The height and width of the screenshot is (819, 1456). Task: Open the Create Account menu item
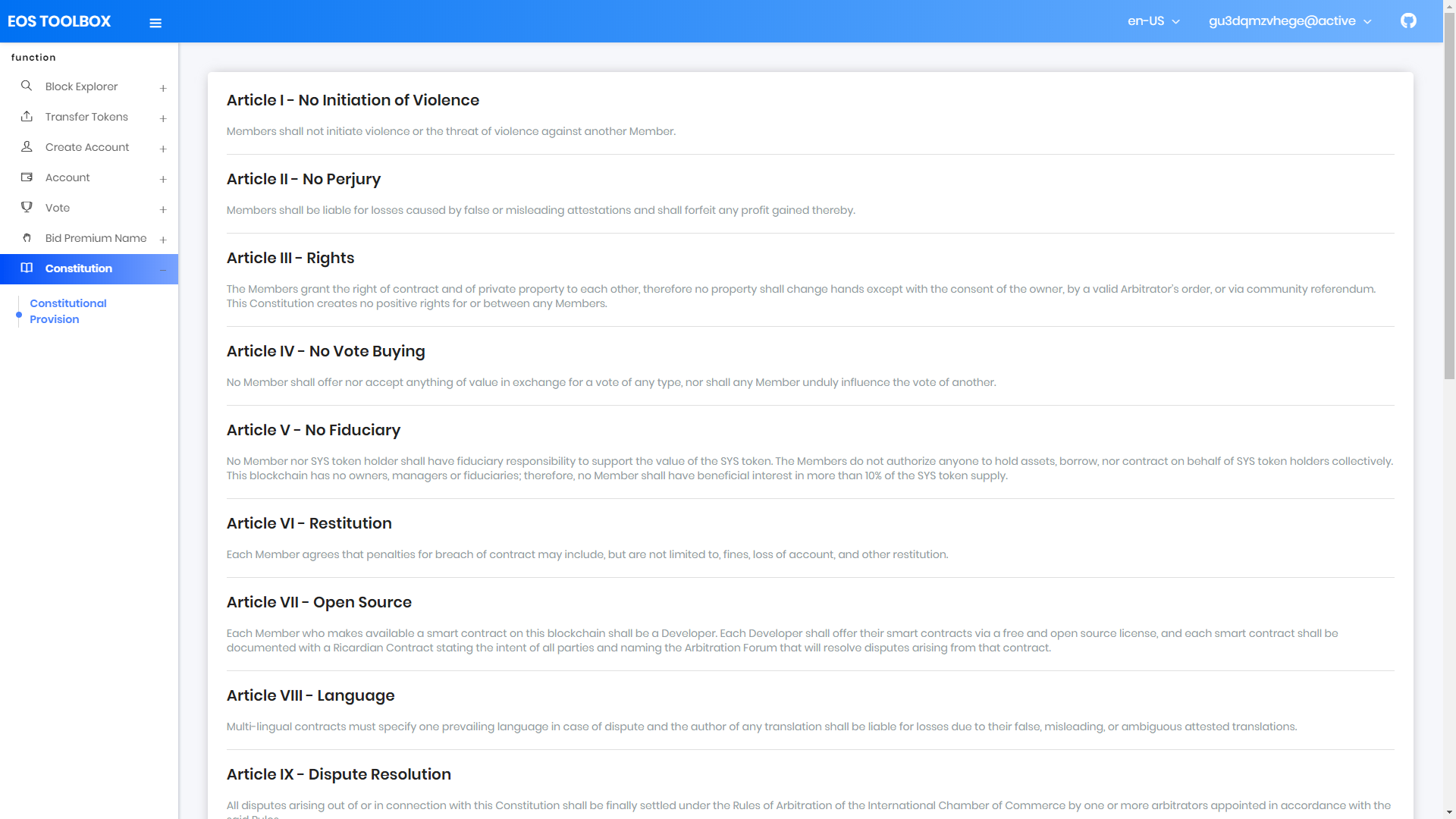(87, 147)
